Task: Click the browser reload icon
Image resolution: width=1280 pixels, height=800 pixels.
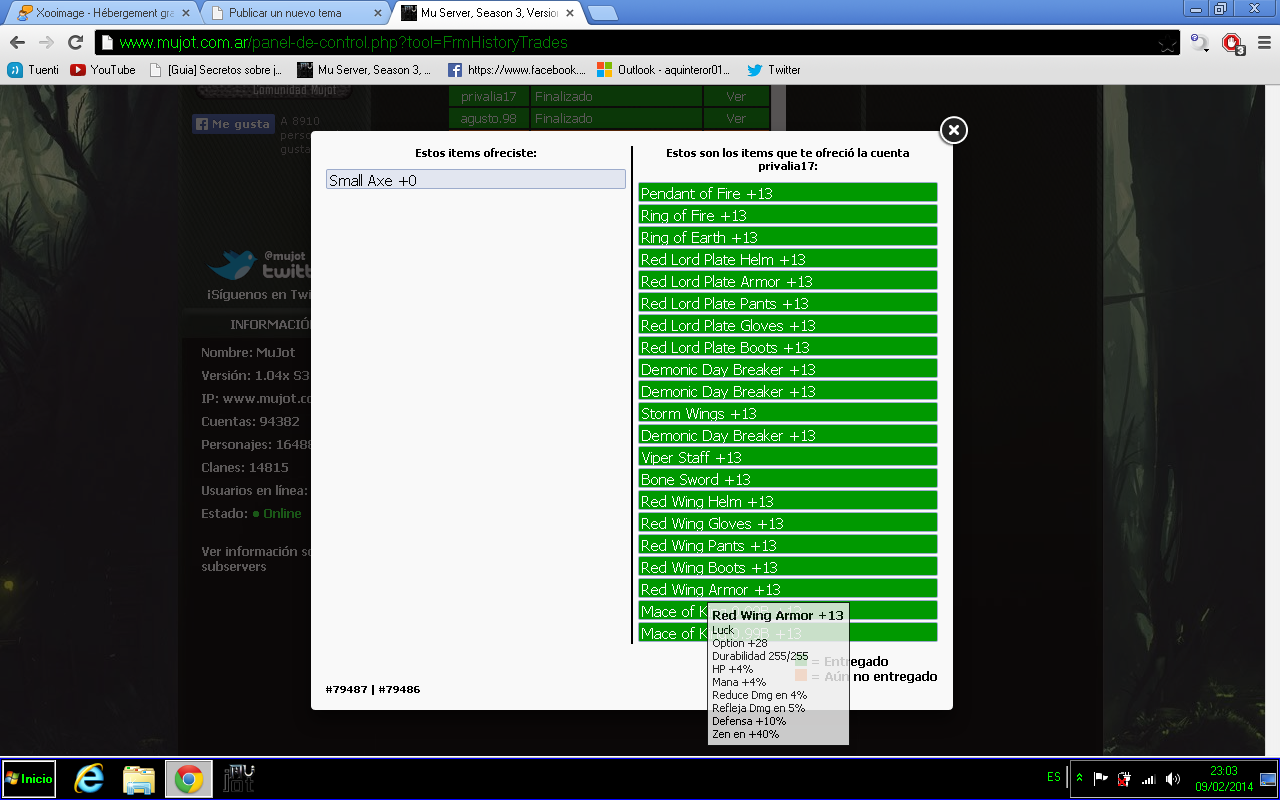Action: [75, 43]
